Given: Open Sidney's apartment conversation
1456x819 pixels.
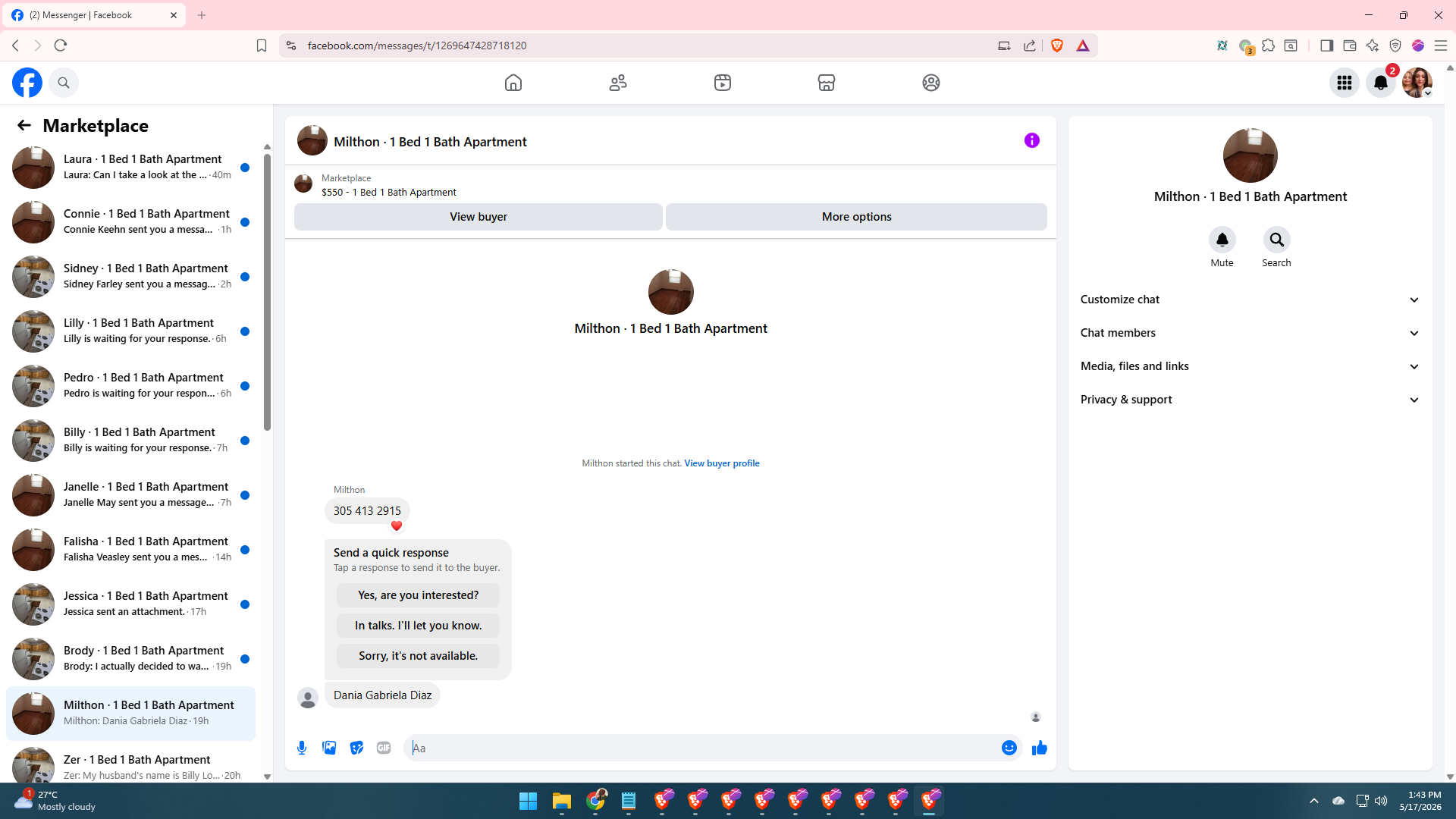Looking at the screenshot, I should click(130, 277).
